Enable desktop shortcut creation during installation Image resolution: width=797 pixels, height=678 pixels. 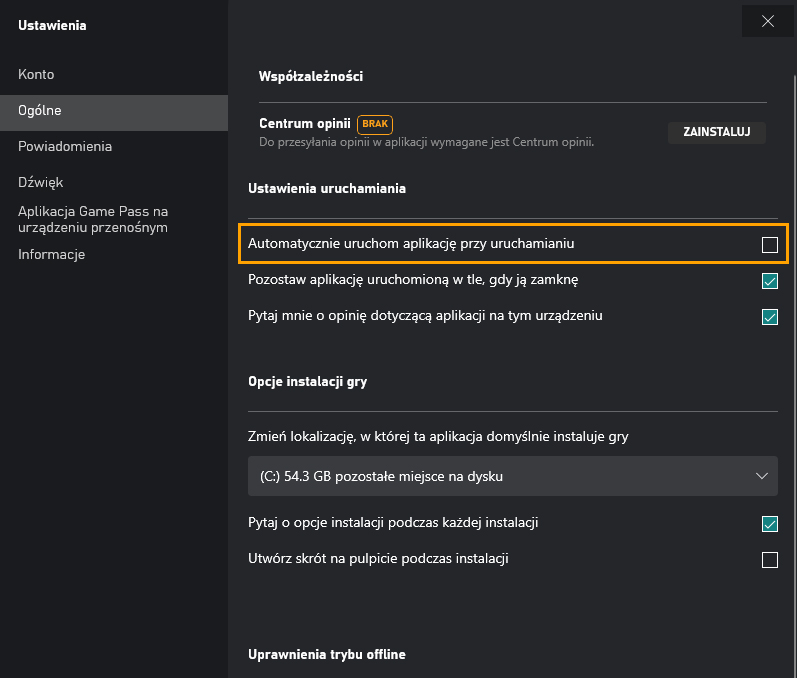tap(770, 560)
